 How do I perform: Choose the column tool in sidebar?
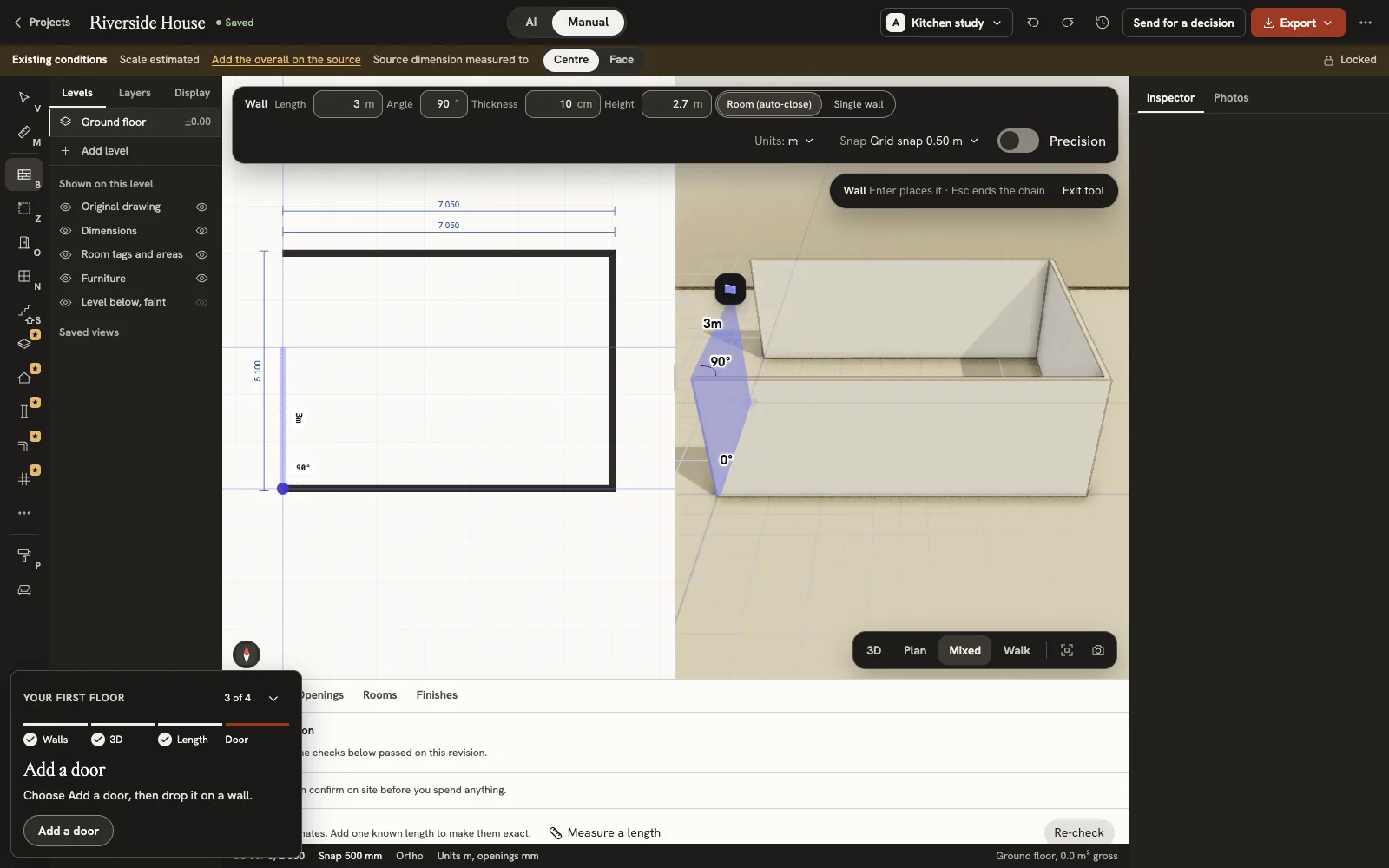24,411
